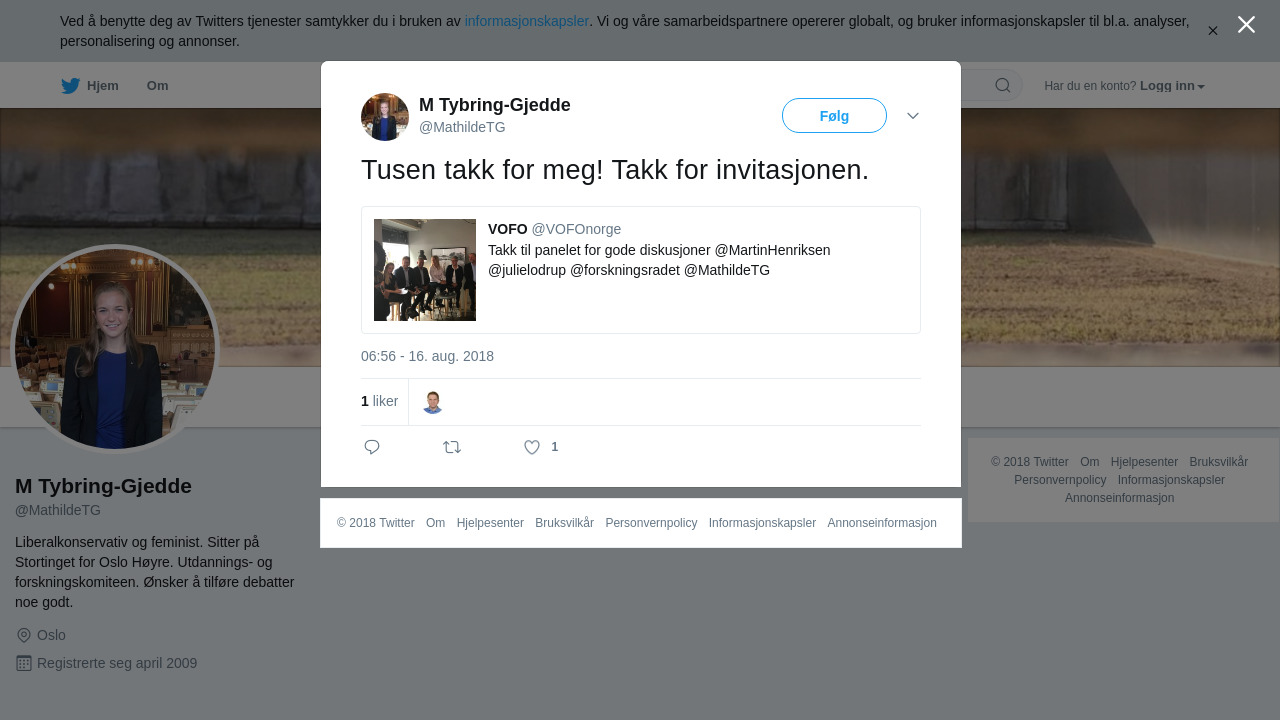Open the liker's small avatar
This screenshot has width=1280, height=720.
tap(432, 402)
